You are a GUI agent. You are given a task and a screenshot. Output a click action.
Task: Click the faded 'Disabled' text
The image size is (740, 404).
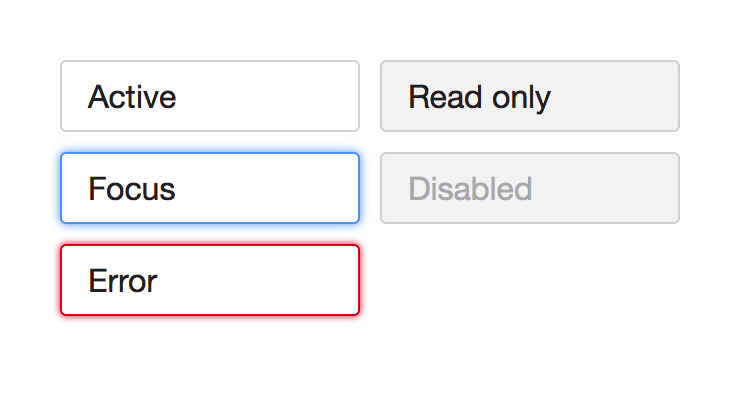tap(470, 189)
